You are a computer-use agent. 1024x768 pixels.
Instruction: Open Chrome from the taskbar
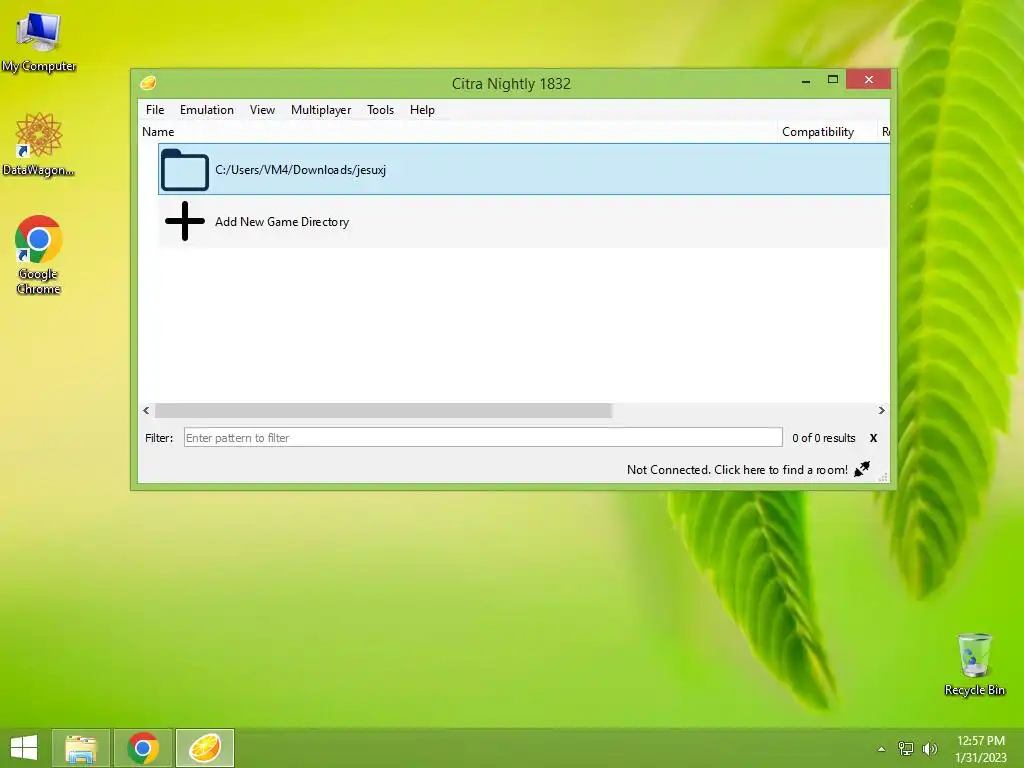click(x=143, y=748)
